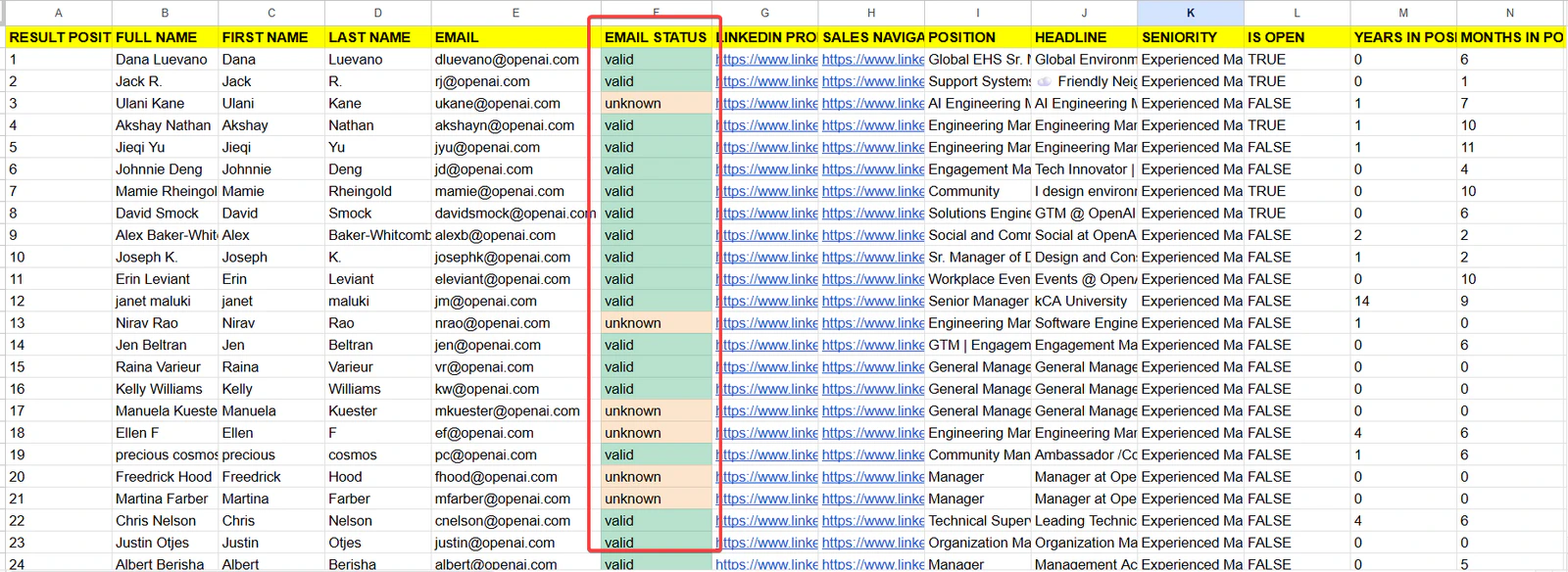1568x572 pixels.
Task: Select cell davidsmock@openai.com
Action: coord(515,214)
